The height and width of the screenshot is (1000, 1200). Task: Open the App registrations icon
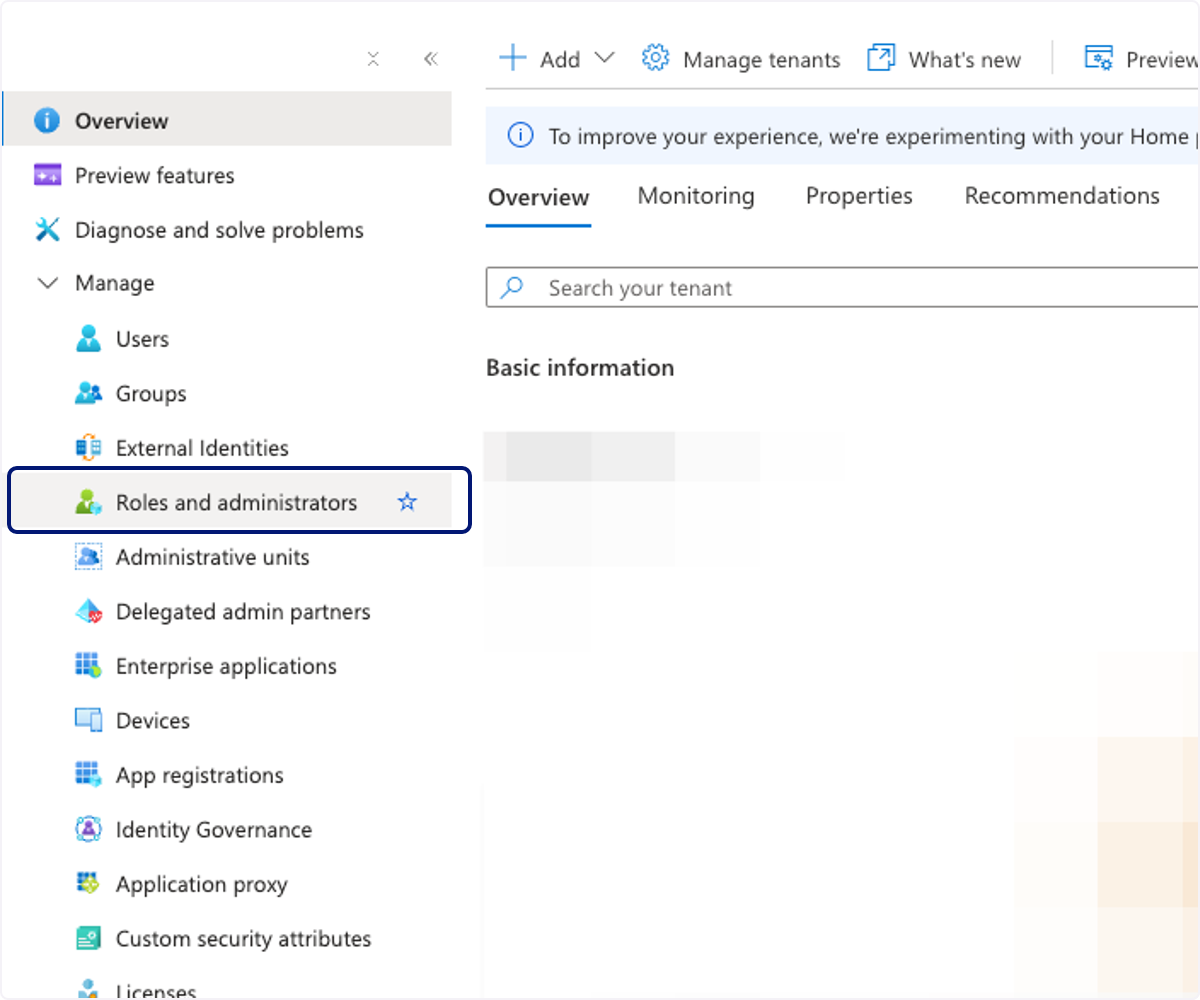(x=89, y=775)
